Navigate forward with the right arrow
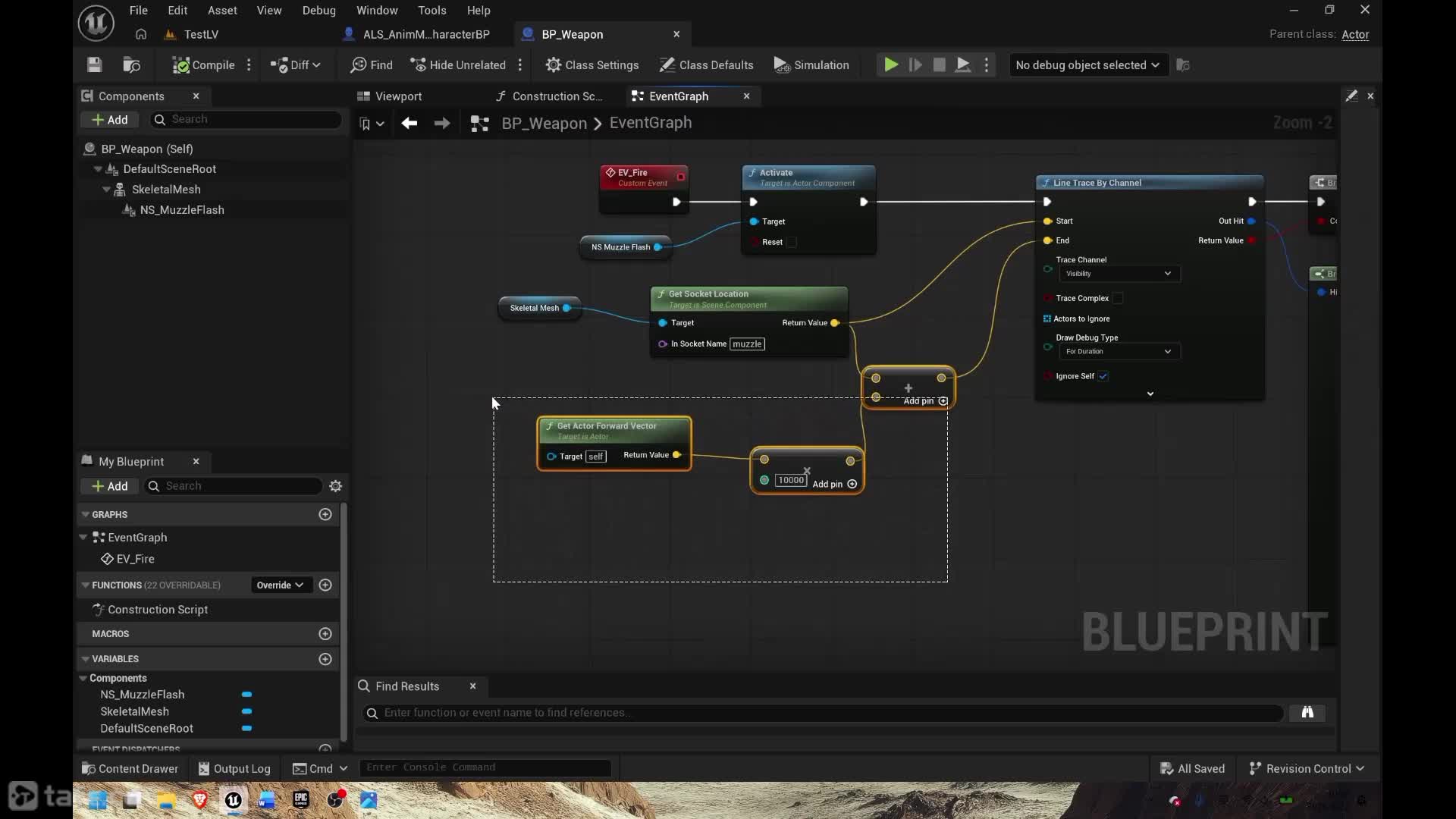 pos(442,123)
